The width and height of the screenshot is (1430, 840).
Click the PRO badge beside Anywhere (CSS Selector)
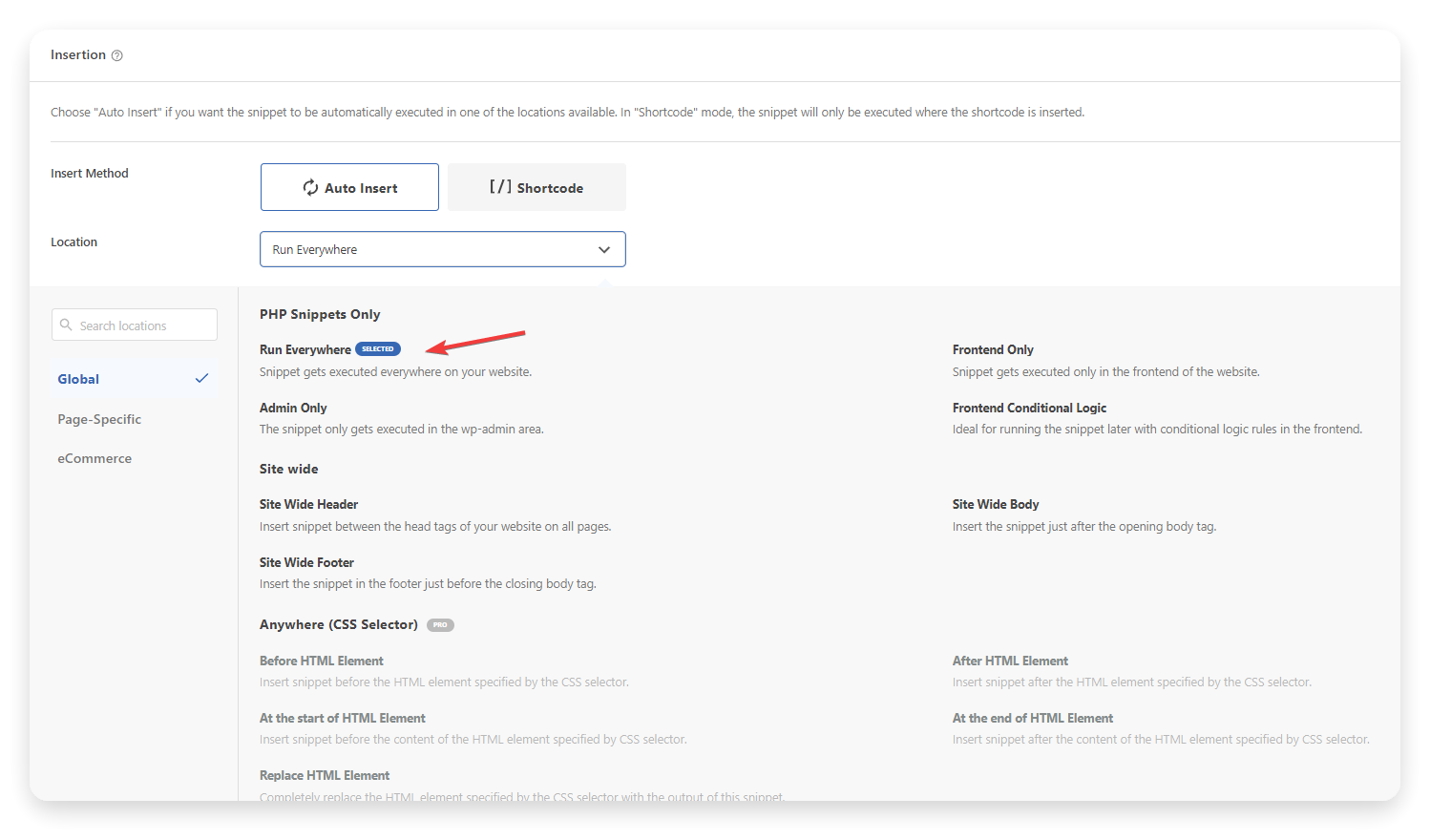click(440, 625)
